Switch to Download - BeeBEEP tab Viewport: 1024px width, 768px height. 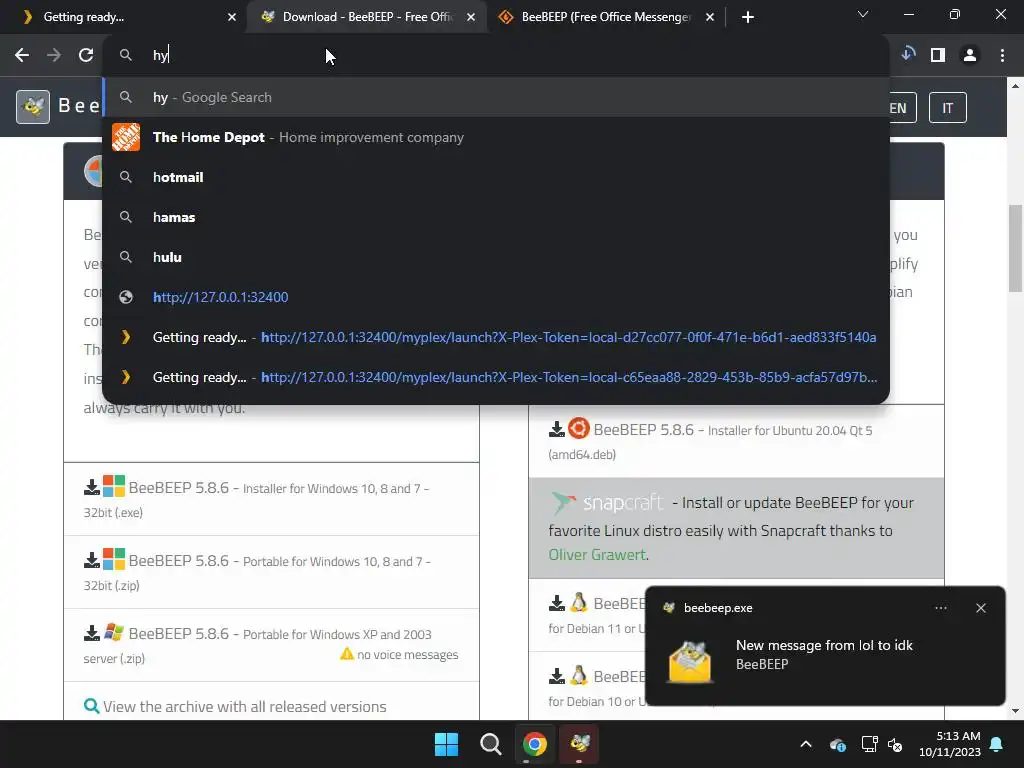click(366, 17)
